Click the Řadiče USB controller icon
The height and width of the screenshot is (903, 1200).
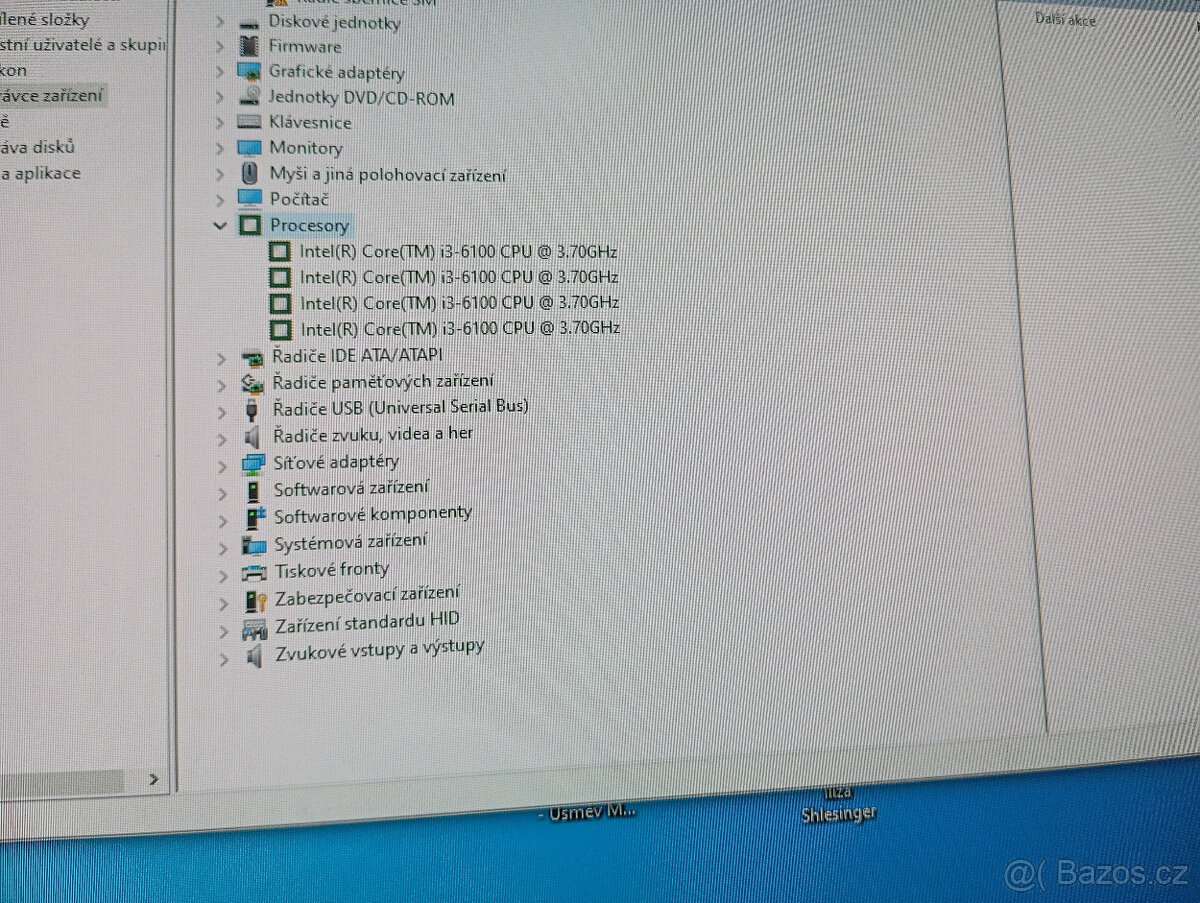pyautogui.click(x=251, y=407)
